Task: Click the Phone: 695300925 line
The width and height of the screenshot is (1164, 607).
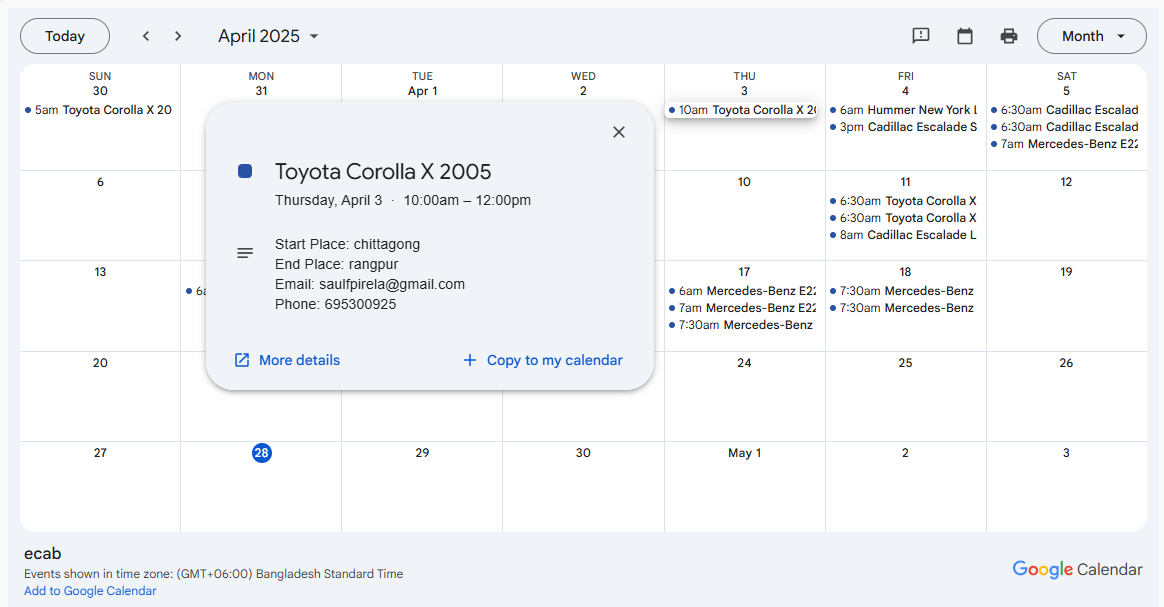Action: (x=336, y=304)
